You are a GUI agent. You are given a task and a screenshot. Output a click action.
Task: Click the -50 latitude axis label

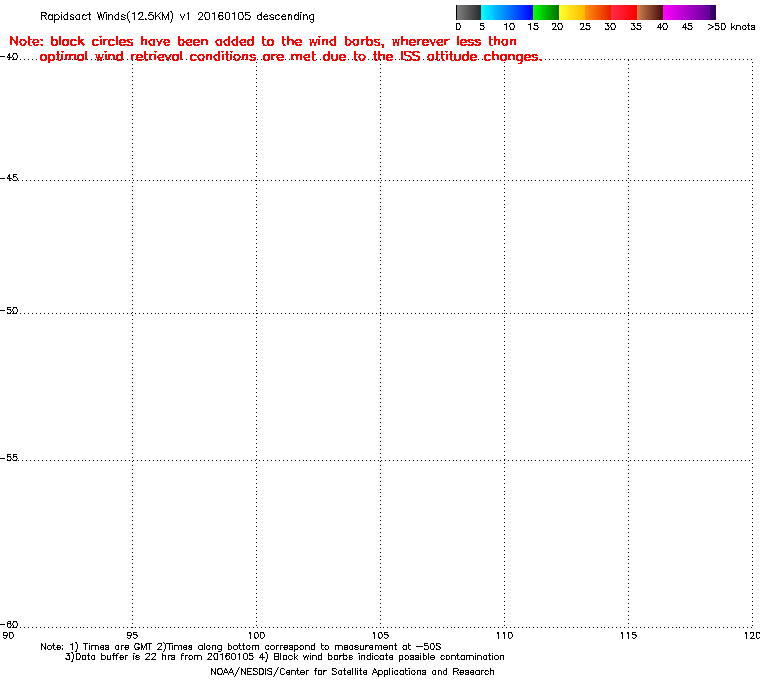pos(9,311)
